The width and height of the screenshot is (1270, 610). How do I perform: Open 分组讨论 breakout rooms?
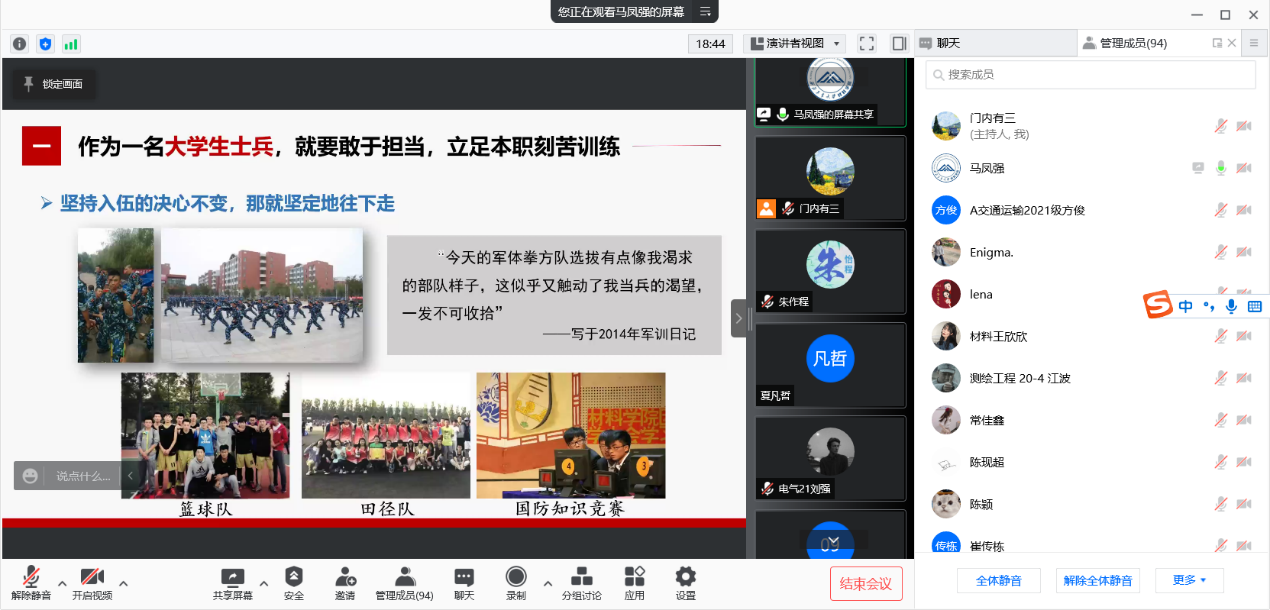click(x=581, y=583)
